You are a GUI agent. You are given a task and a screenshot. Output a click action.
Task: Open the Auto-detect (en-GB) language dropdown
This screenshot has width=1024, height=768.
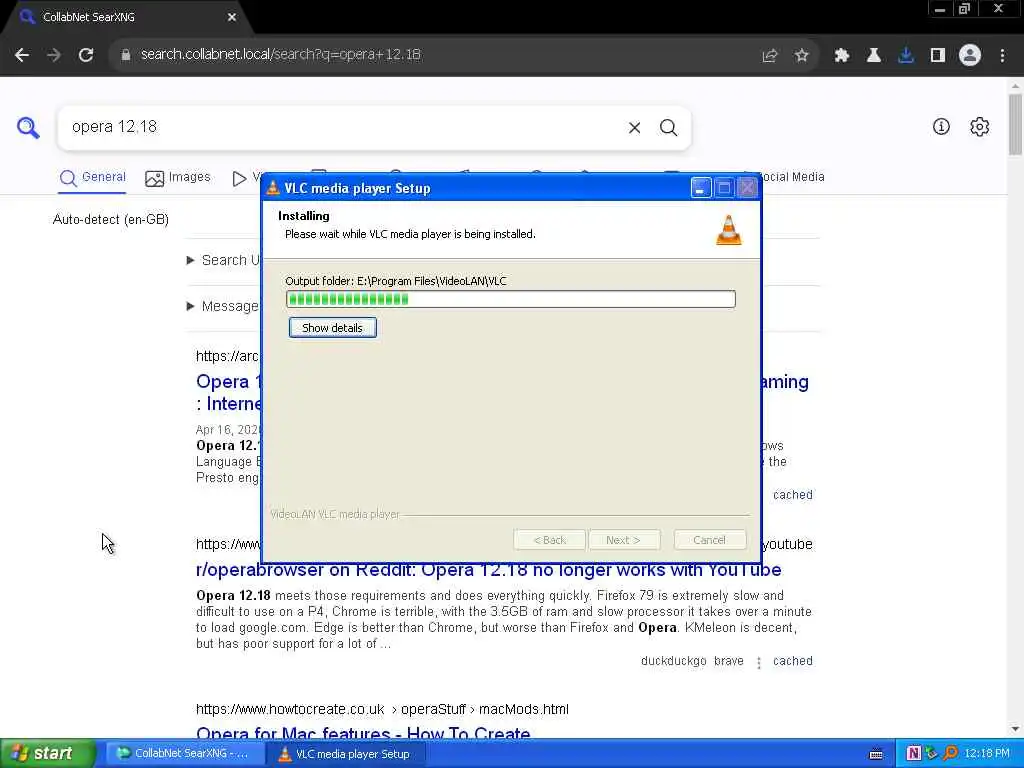[x=111, y=219]
